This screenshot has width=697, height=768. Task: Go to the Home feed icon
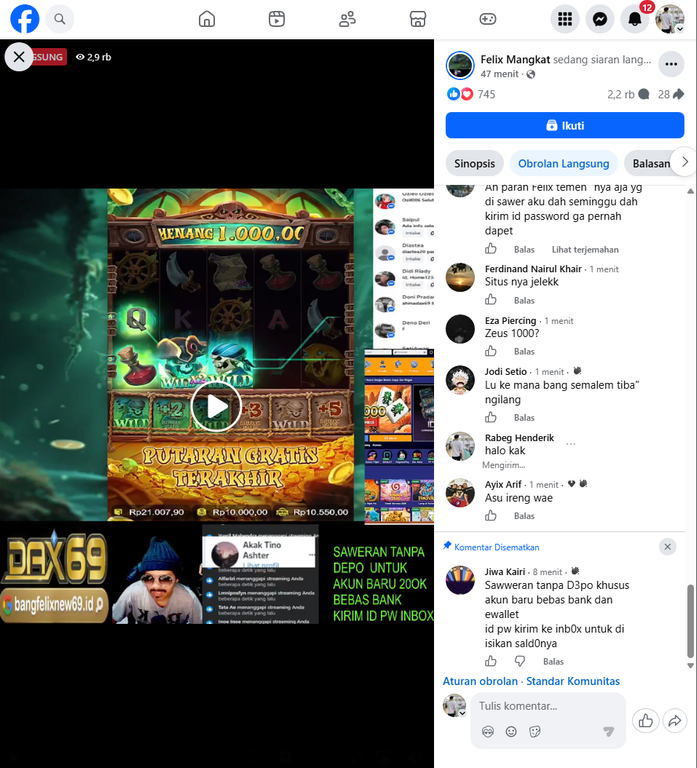pyautogui.click(x=207, y=19)
